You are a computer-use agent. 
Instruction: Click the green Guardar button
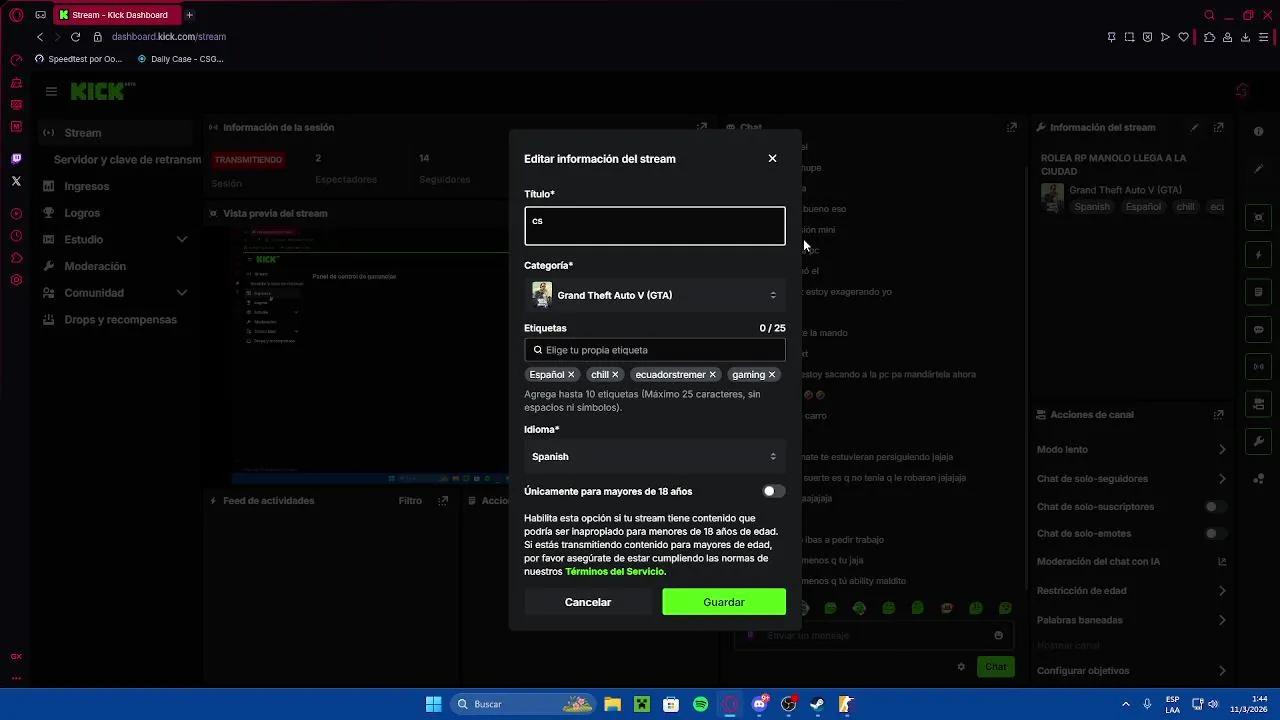[724, 602]
